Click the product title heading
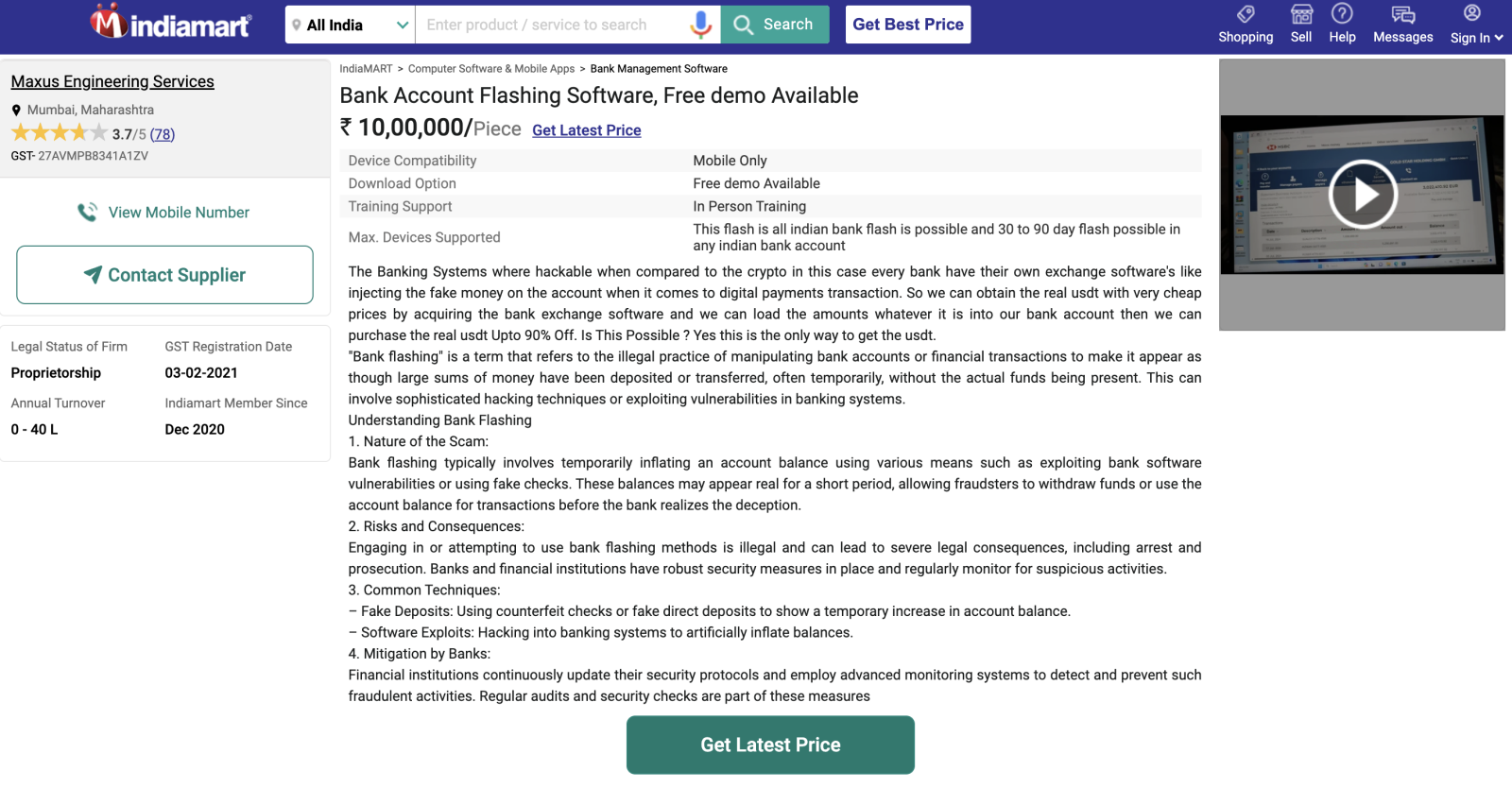 (599, 95)
